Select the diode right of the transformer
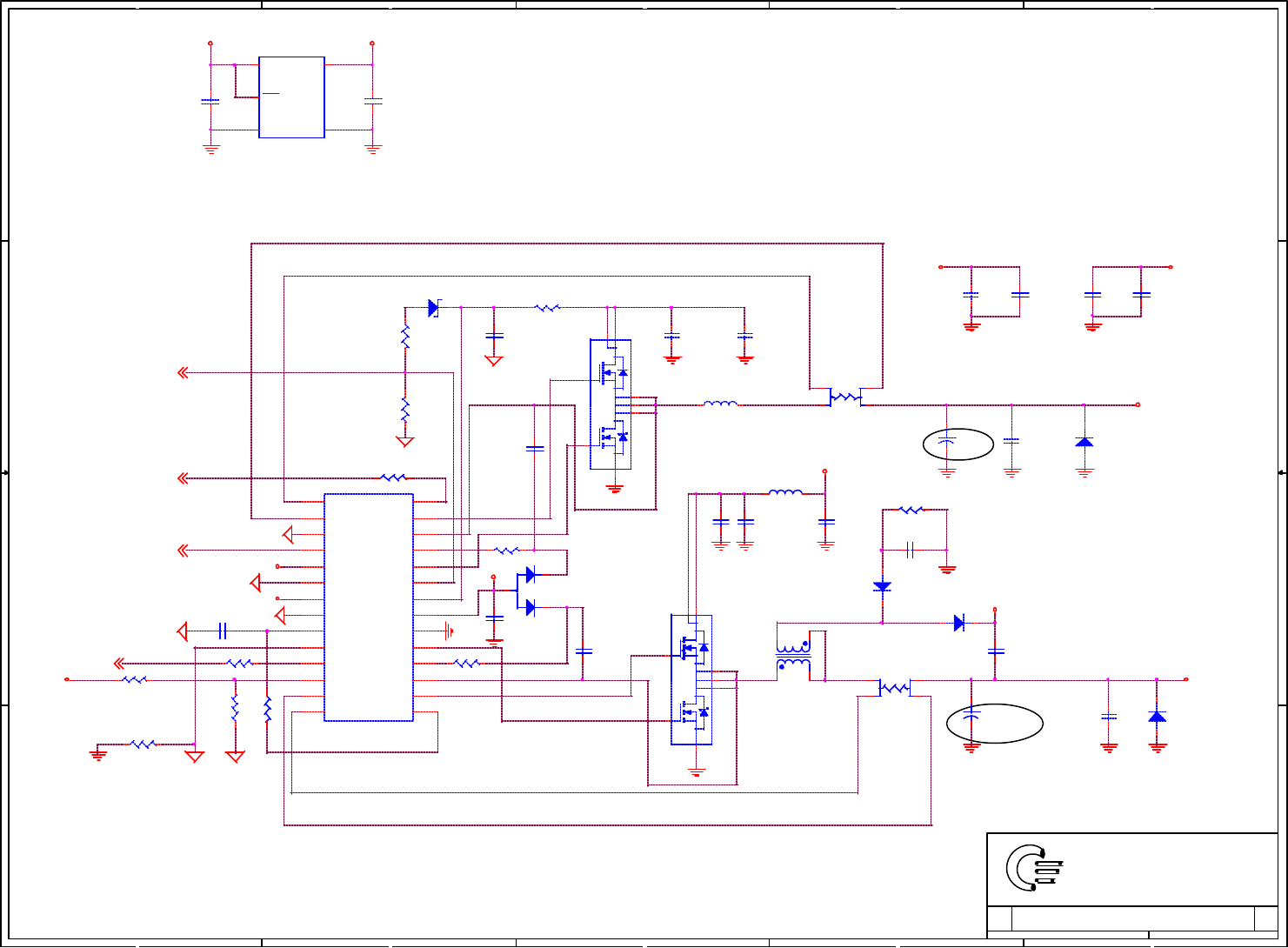1288x948 pixels. point(959,623)
